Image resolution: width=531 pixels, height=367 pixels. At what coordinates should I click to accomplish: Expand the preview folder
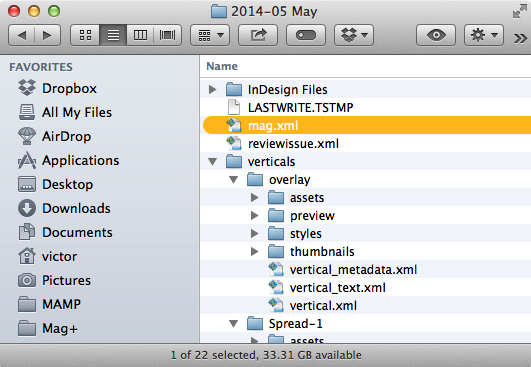254,216
